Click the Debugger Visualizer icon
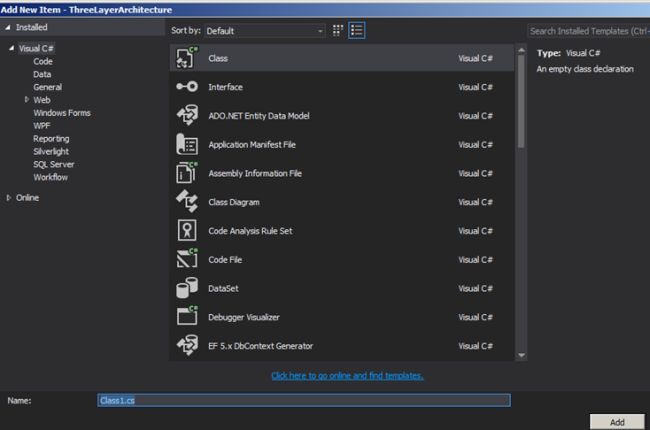 [187, 316]
